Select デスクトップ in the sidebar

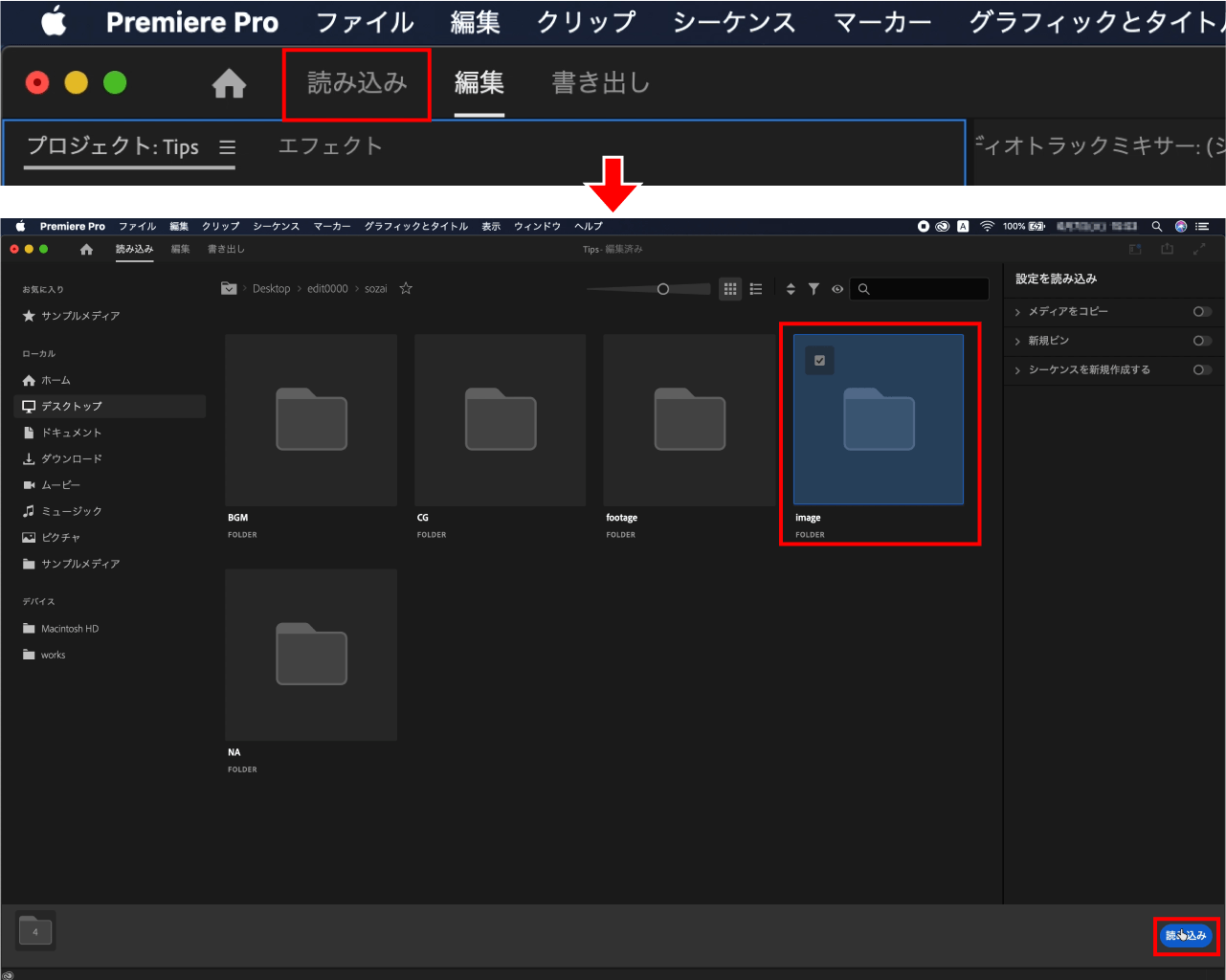click(x=110, y=406)
